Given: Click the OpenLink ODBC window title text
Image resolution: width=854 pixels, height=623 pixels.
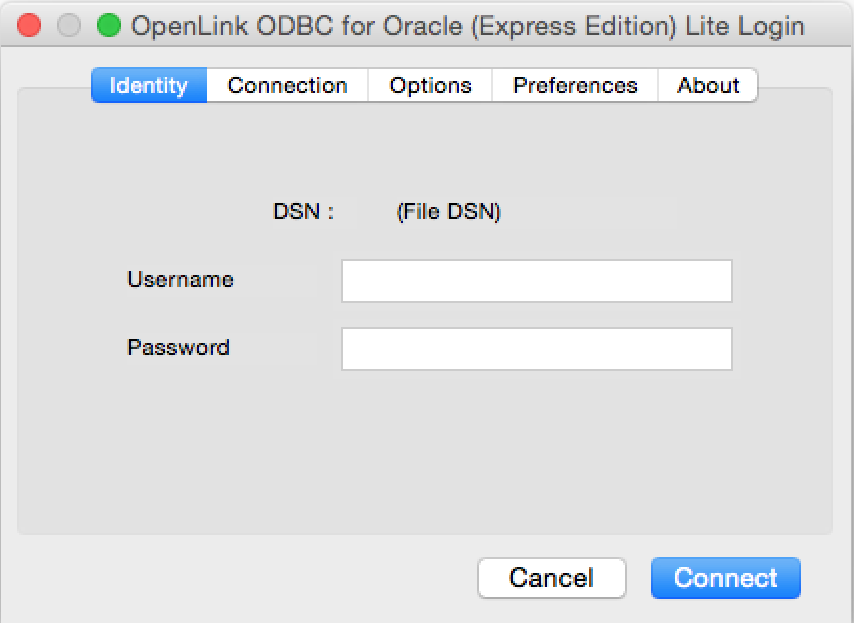Looking at the screenshot, I should (468, 26).
